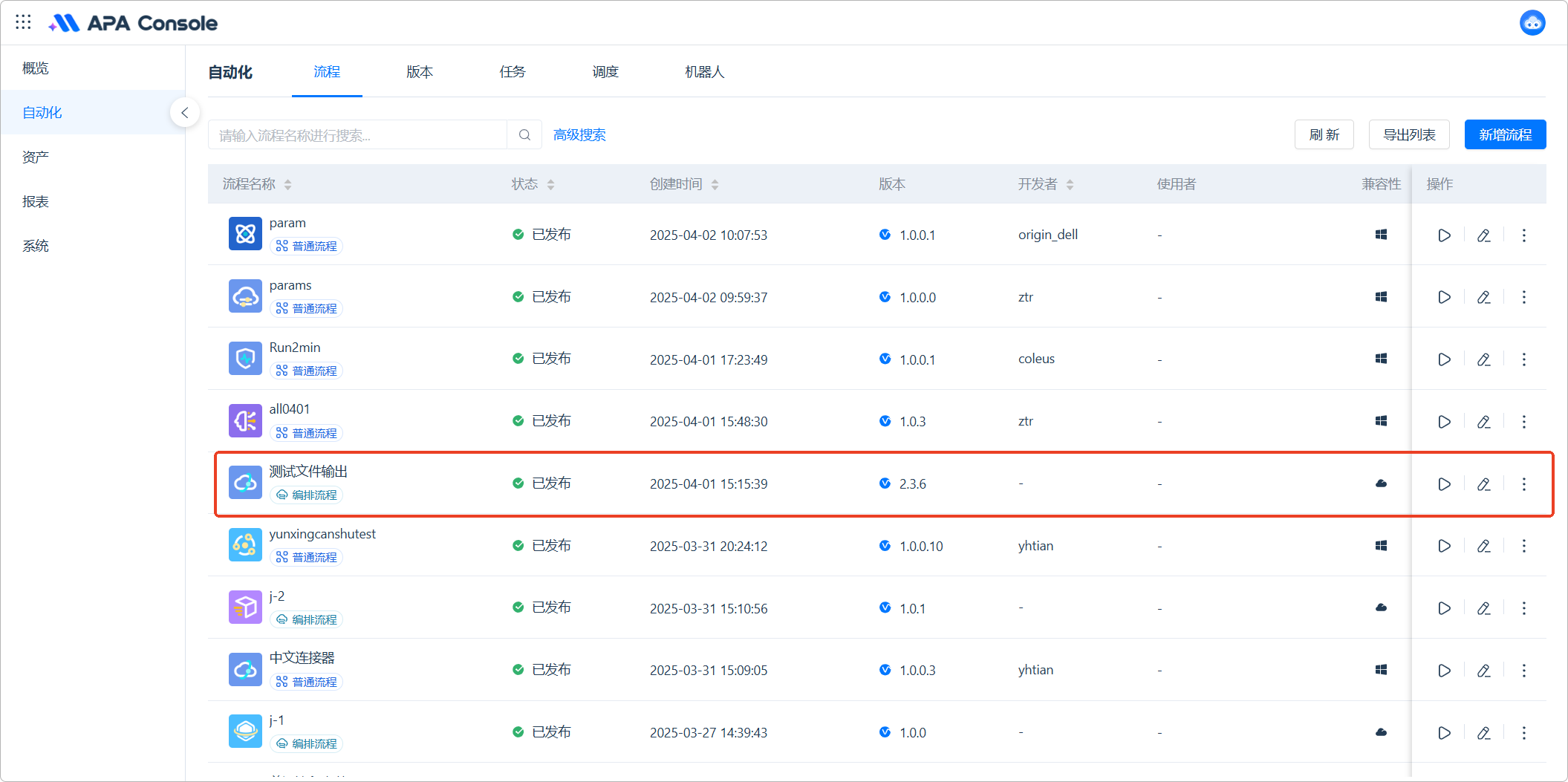Edit the 测试文件输出 process

[x=1484, y=484]
